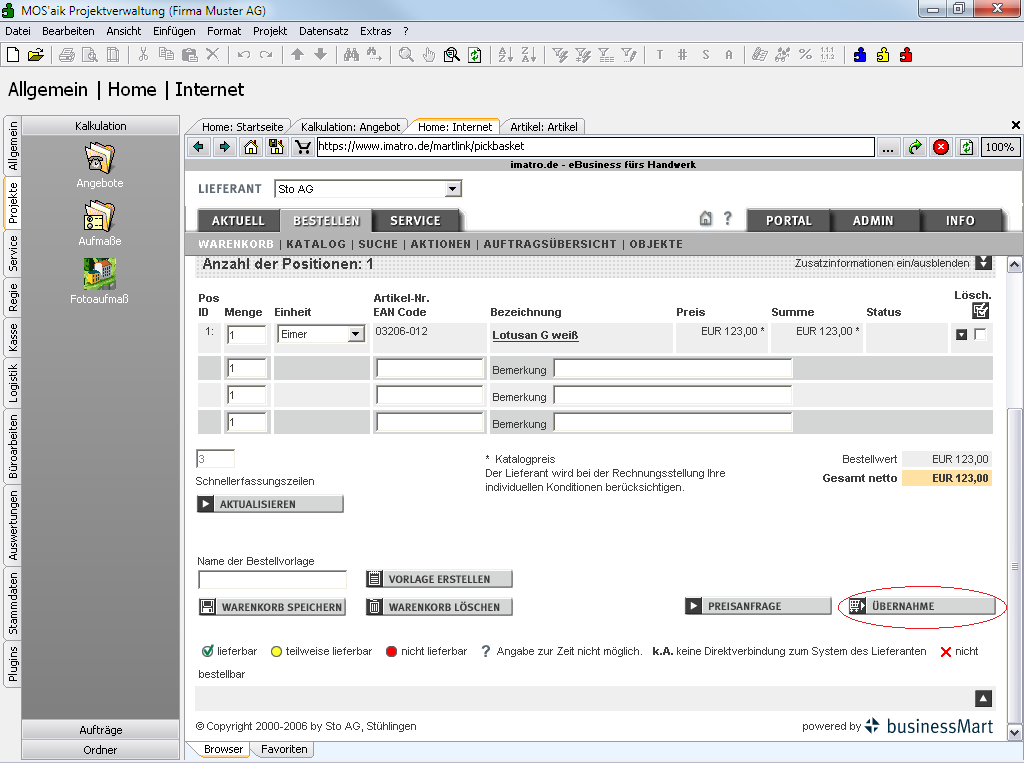Click the page's vertical scrollbar down arrow
The image size is (1024, 764).
coord(1014,731)
